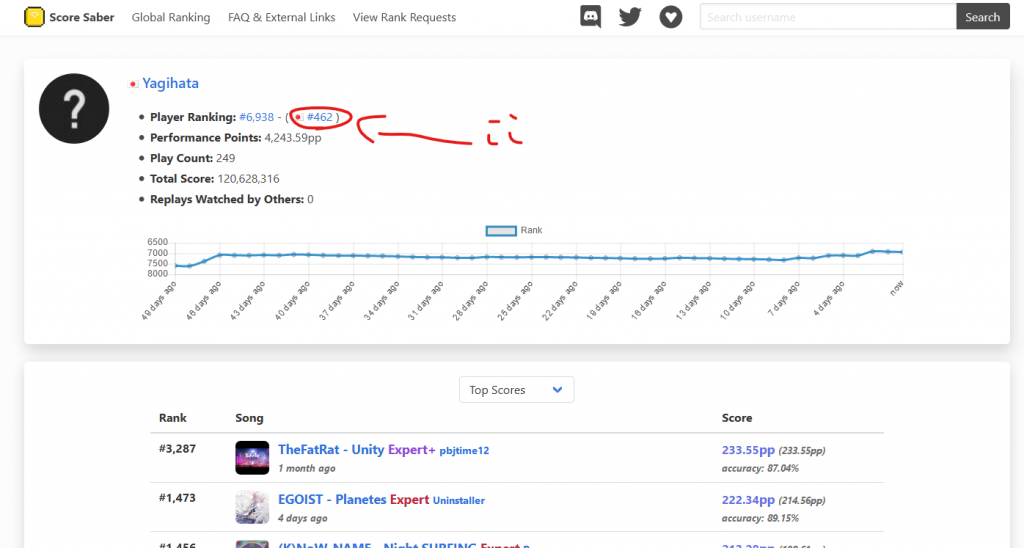Open country rank #462 link
The height and width of the screenshot is (548, 1024).
(x=319, y=118)
